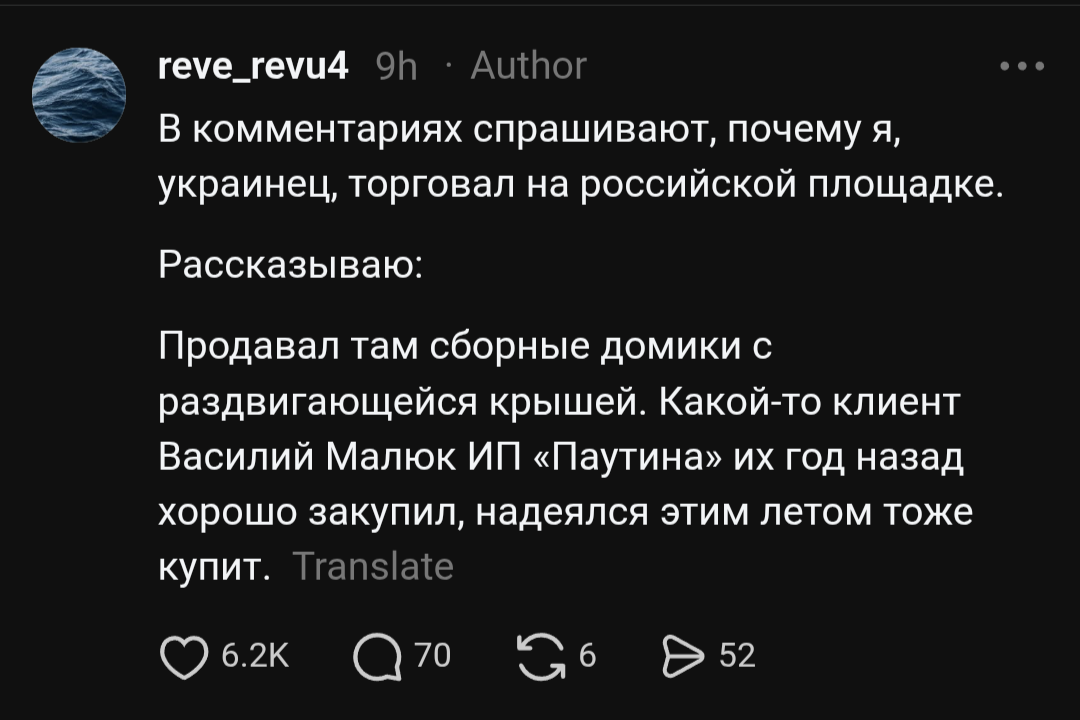Open the three-dot more options menu
Viewport: 1080px width, 720px height.
tap(1022, 67)
